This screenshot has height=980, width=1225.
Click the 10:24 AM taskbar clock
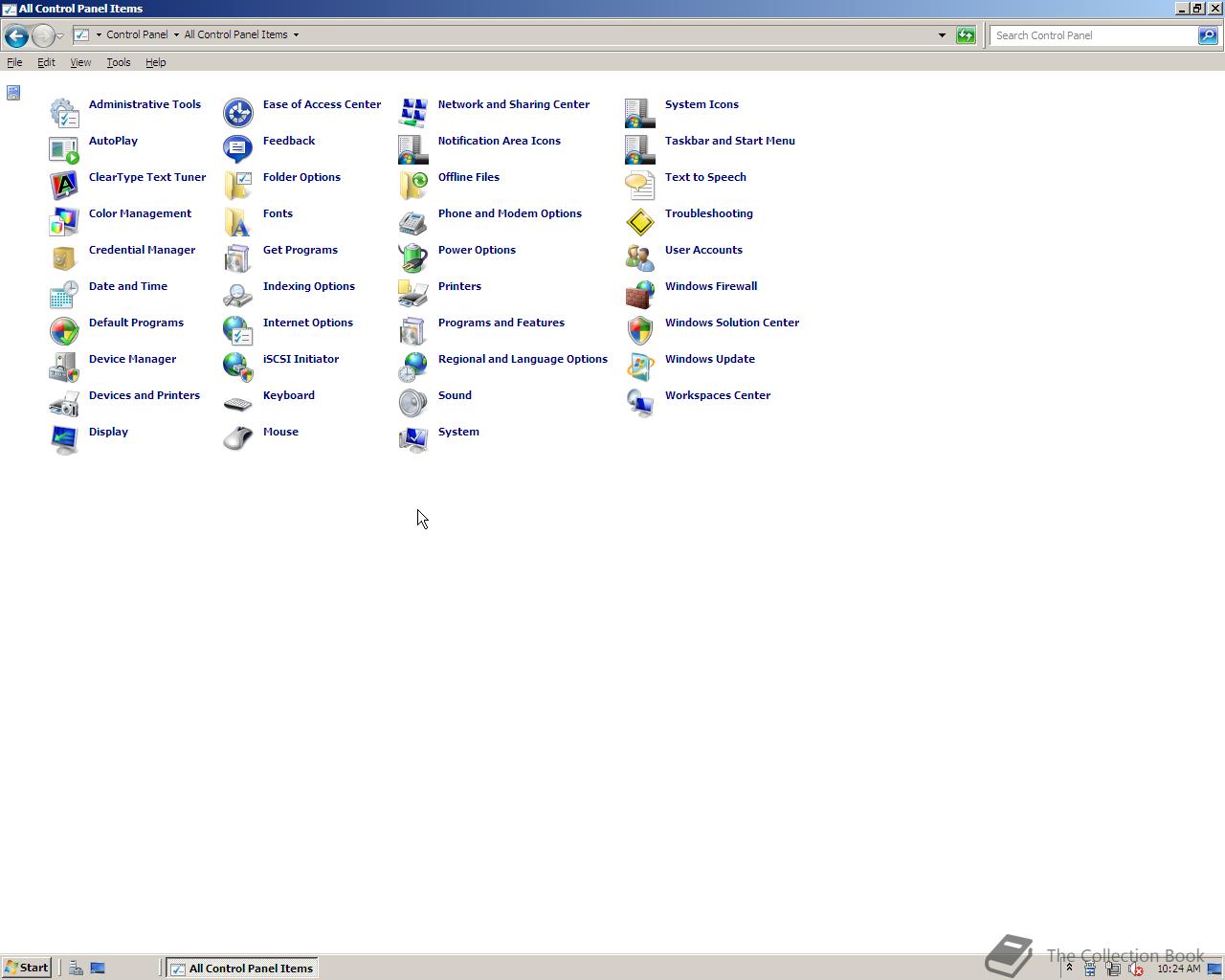(x=1178, y=969)
